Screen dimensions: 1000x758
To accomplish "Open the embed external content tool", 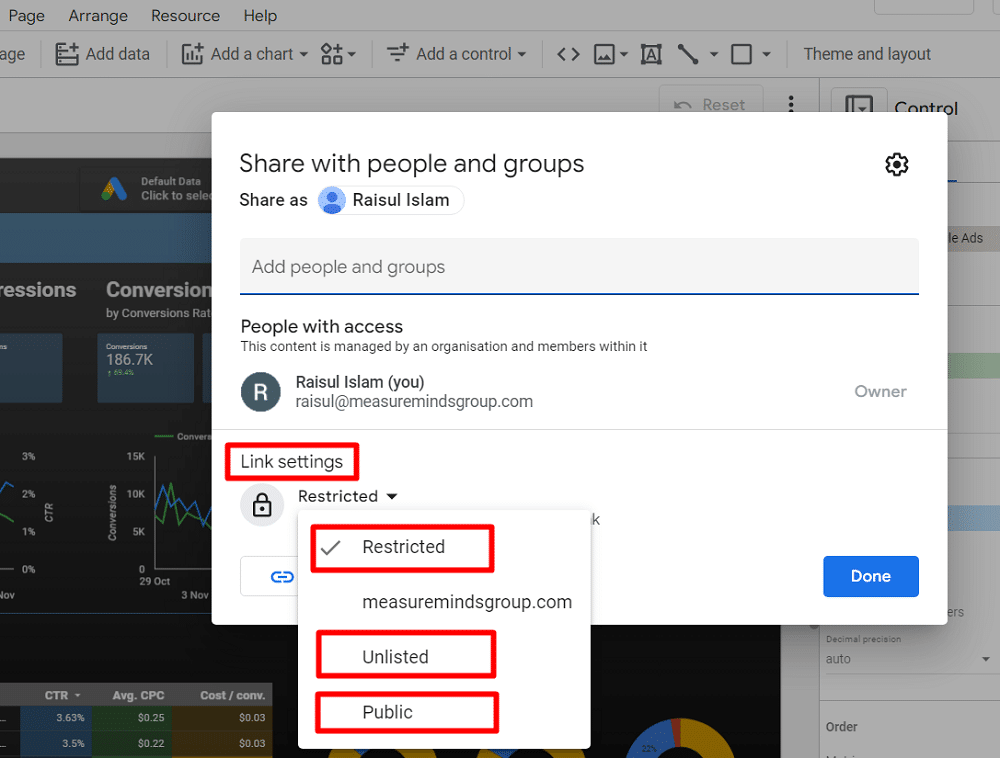I will pyautogui.click(x=567, y=54).
